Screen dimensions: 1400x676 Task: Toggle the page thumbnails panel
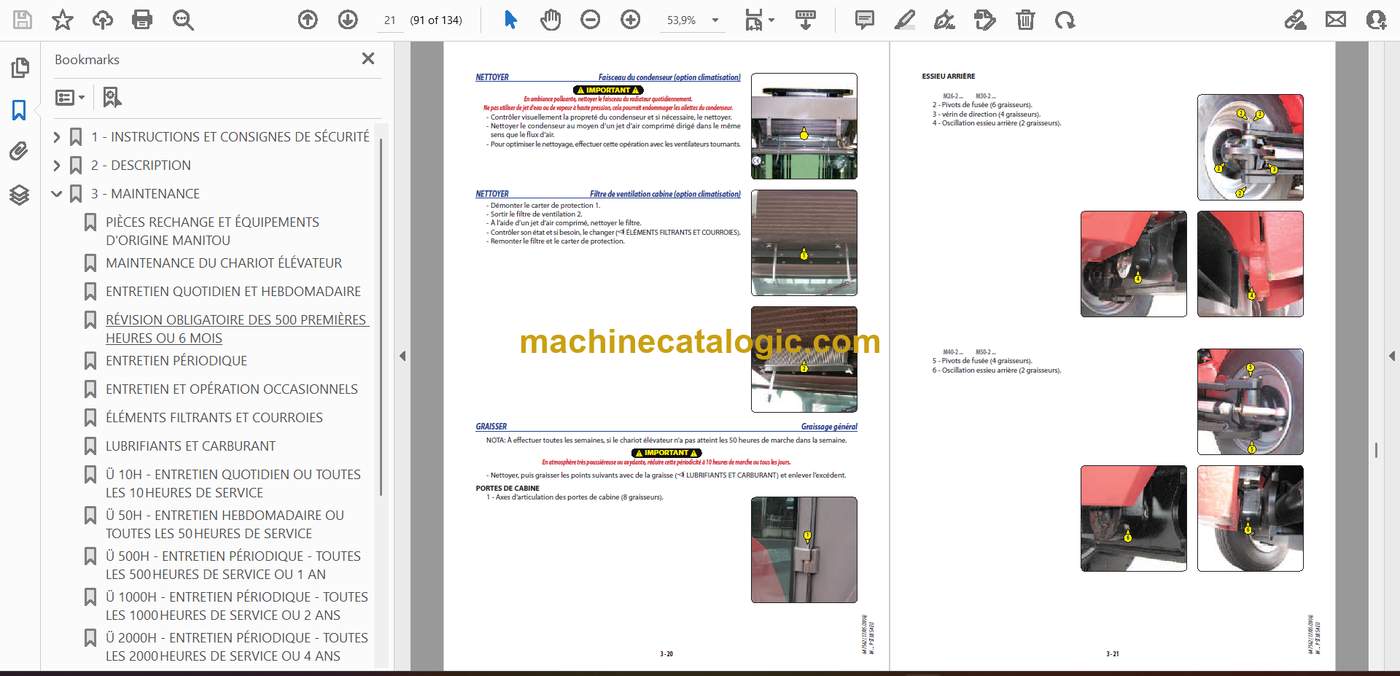[19, 68]
